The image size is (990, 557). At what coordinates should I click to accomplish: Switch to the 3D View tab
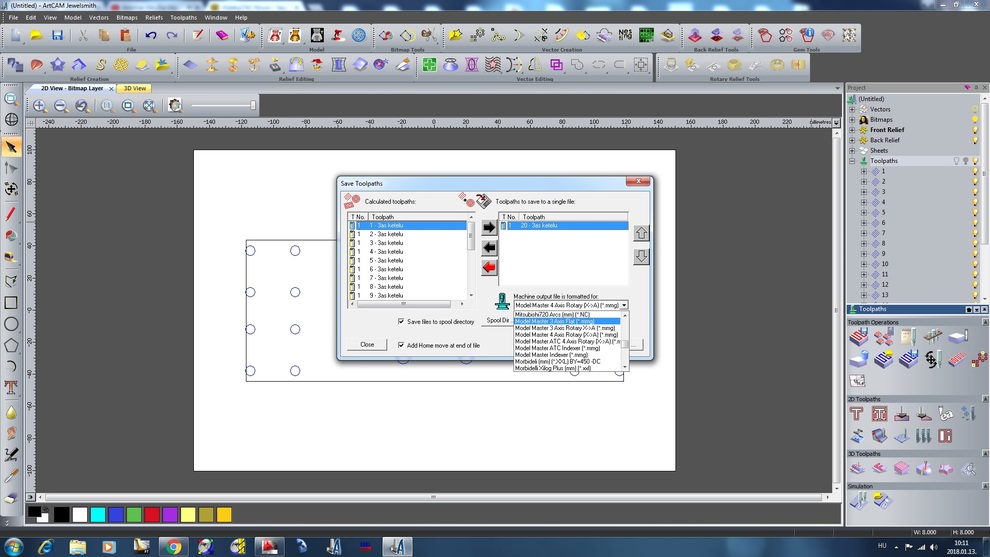point(134,88)
